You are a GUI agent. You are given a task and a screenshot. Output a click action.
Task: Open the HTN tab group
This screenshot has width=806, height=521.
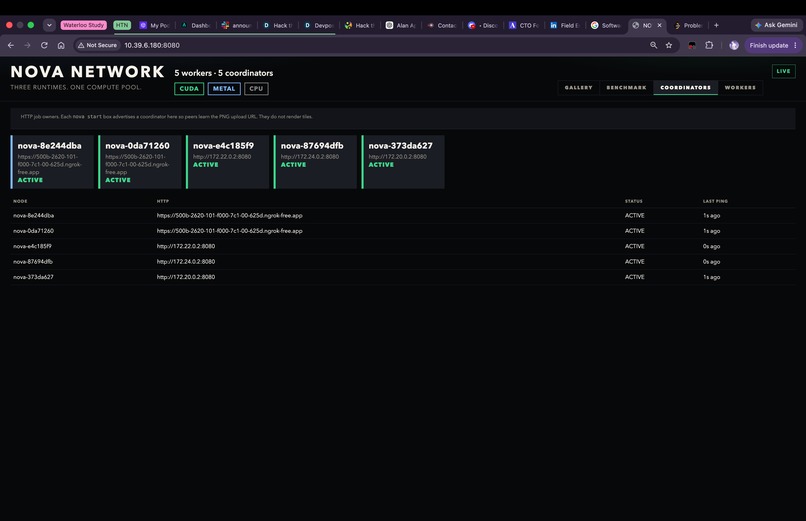122,25
